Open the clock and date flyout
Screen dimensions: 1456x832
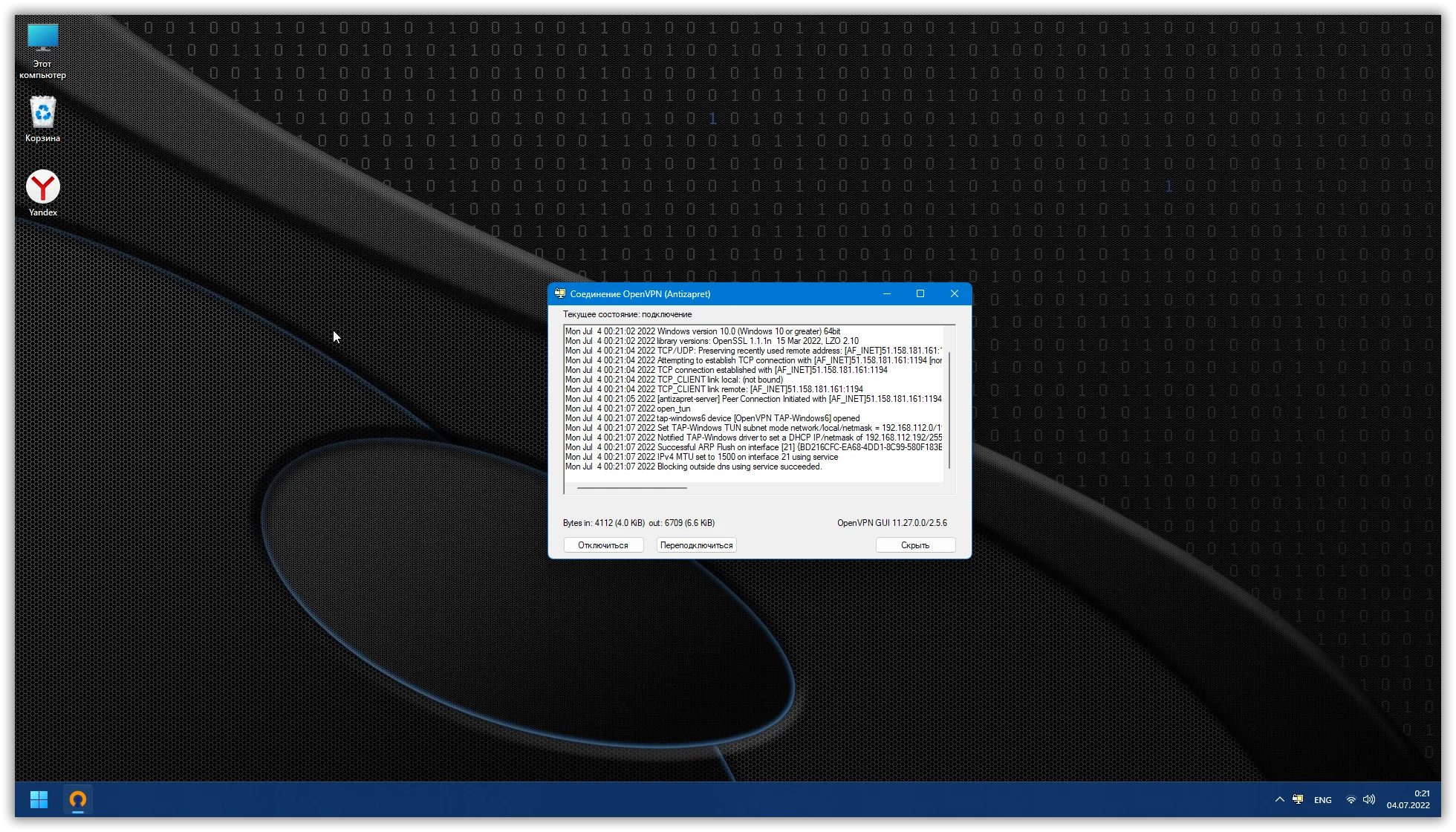click(1408, 799)
